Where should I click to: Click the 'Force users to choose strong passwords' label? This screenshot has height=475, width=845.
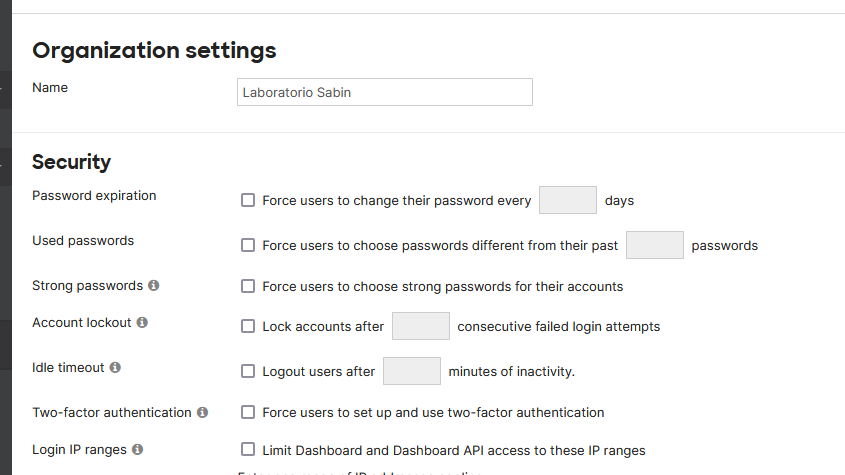point(442,286)
